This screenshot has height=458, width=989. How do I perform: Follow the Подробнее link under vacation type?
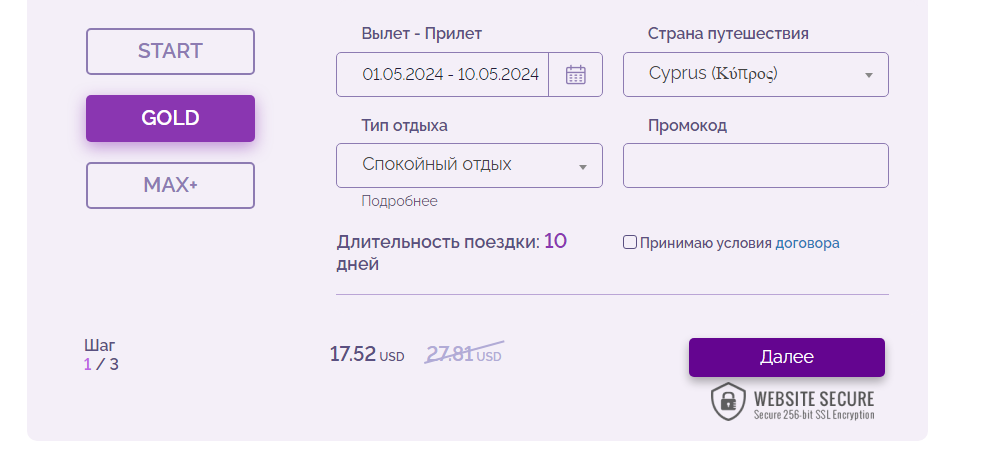coord(399,201)
